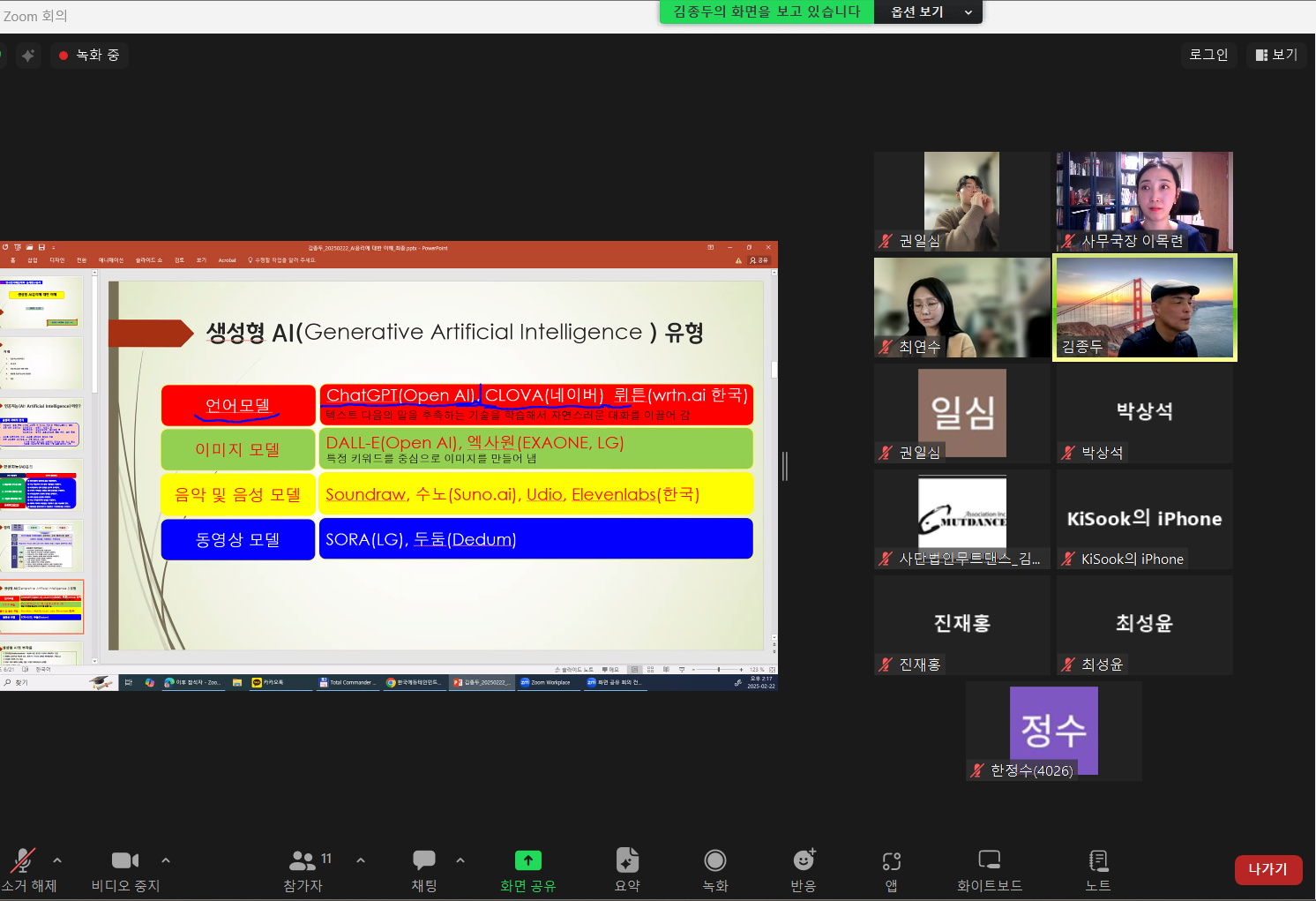The width and height of the screenshot is (1316, 901).
Task: Open the 요약 AI summary
Action: pos(627,869)
